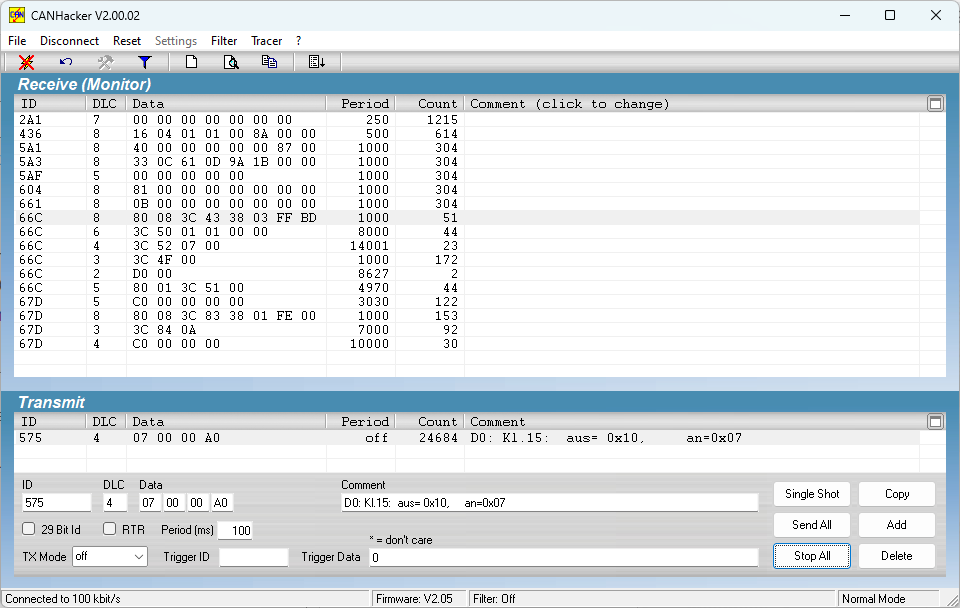Select the receive row with ID 5A3
The image size is (960, 608).
(x=467, y=162)
